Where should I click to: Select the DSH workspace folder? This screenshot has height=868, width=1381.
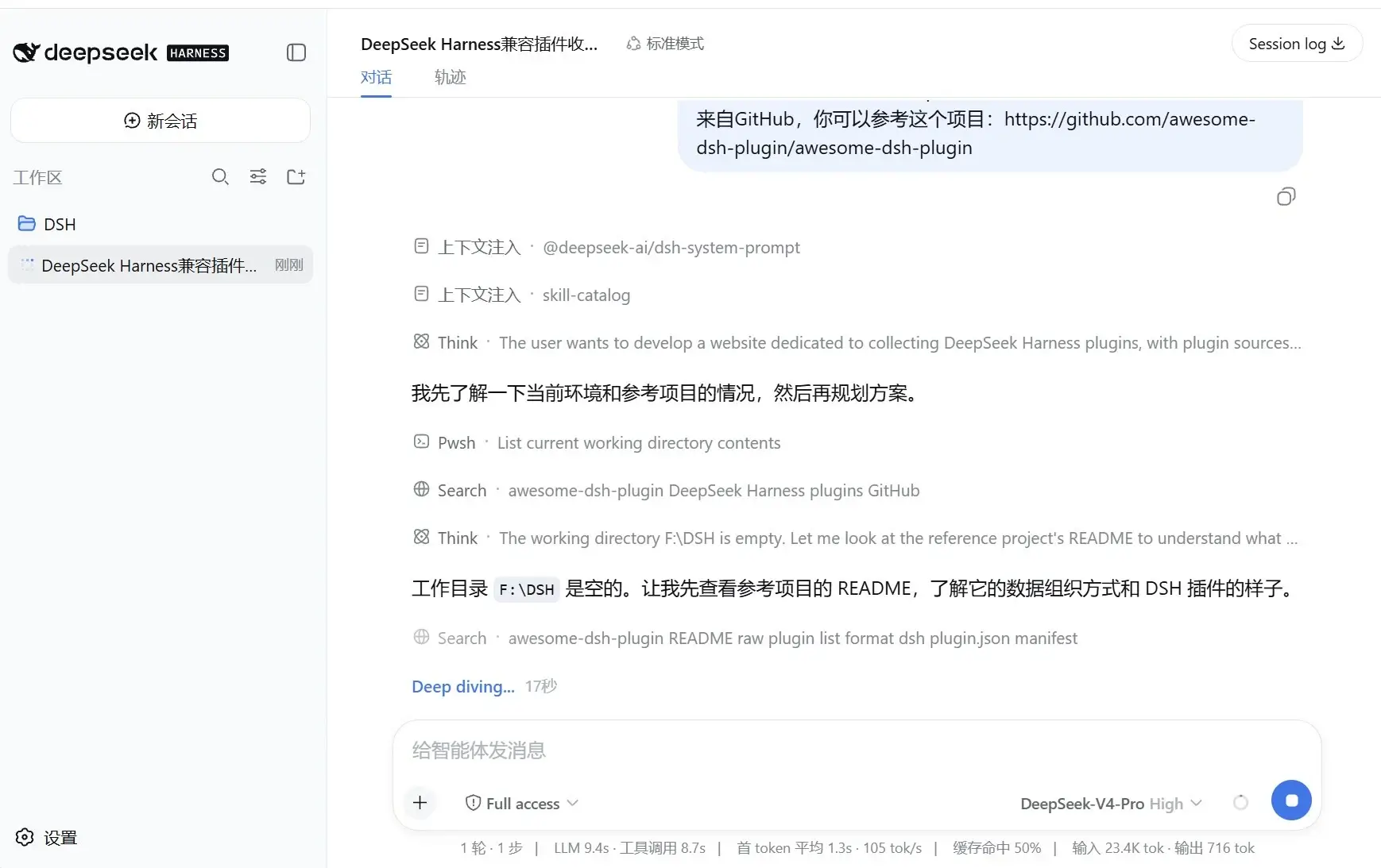click(161, 224)
